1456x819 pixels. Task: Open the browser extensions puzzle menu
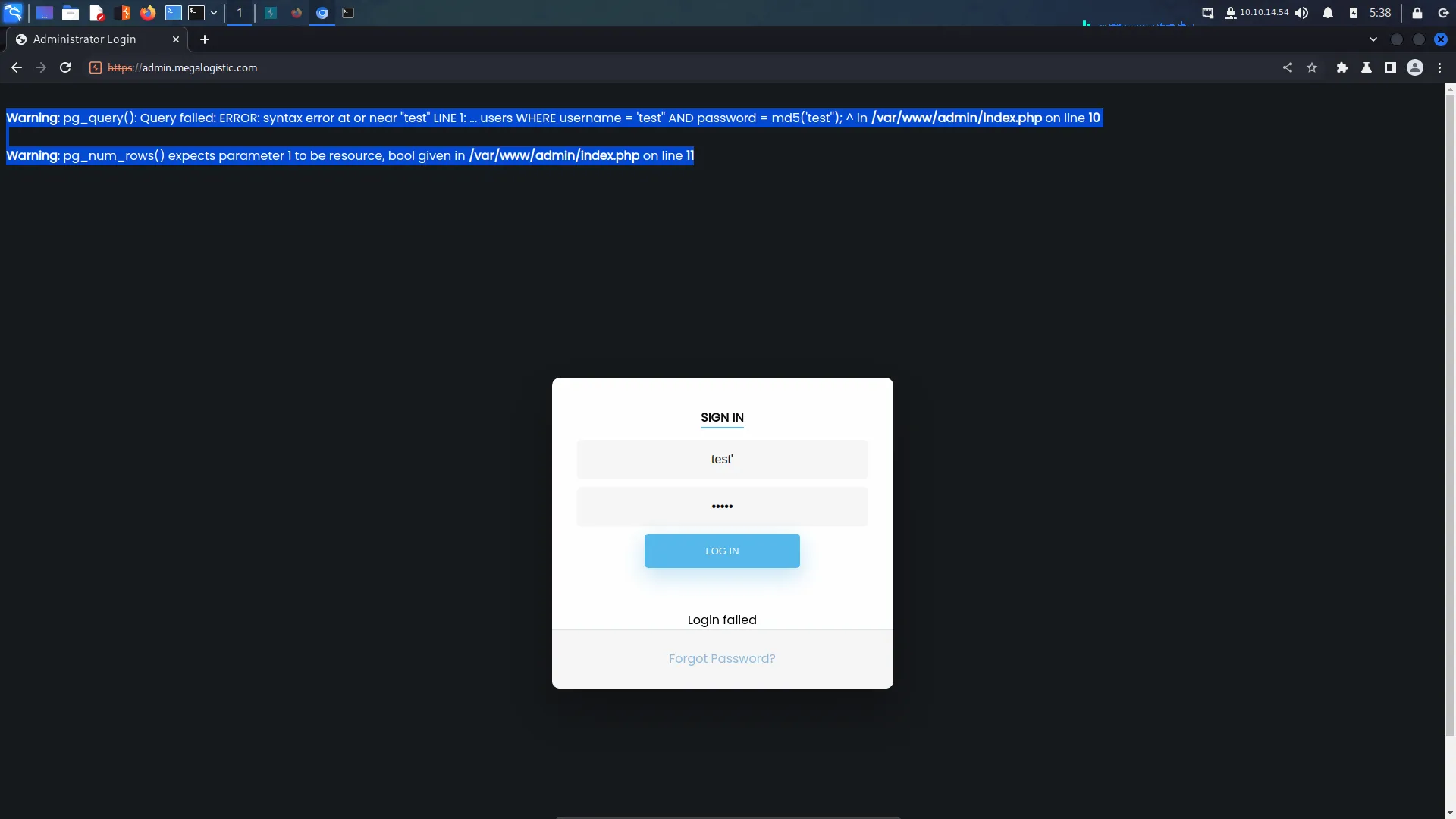click(1342, 67)
